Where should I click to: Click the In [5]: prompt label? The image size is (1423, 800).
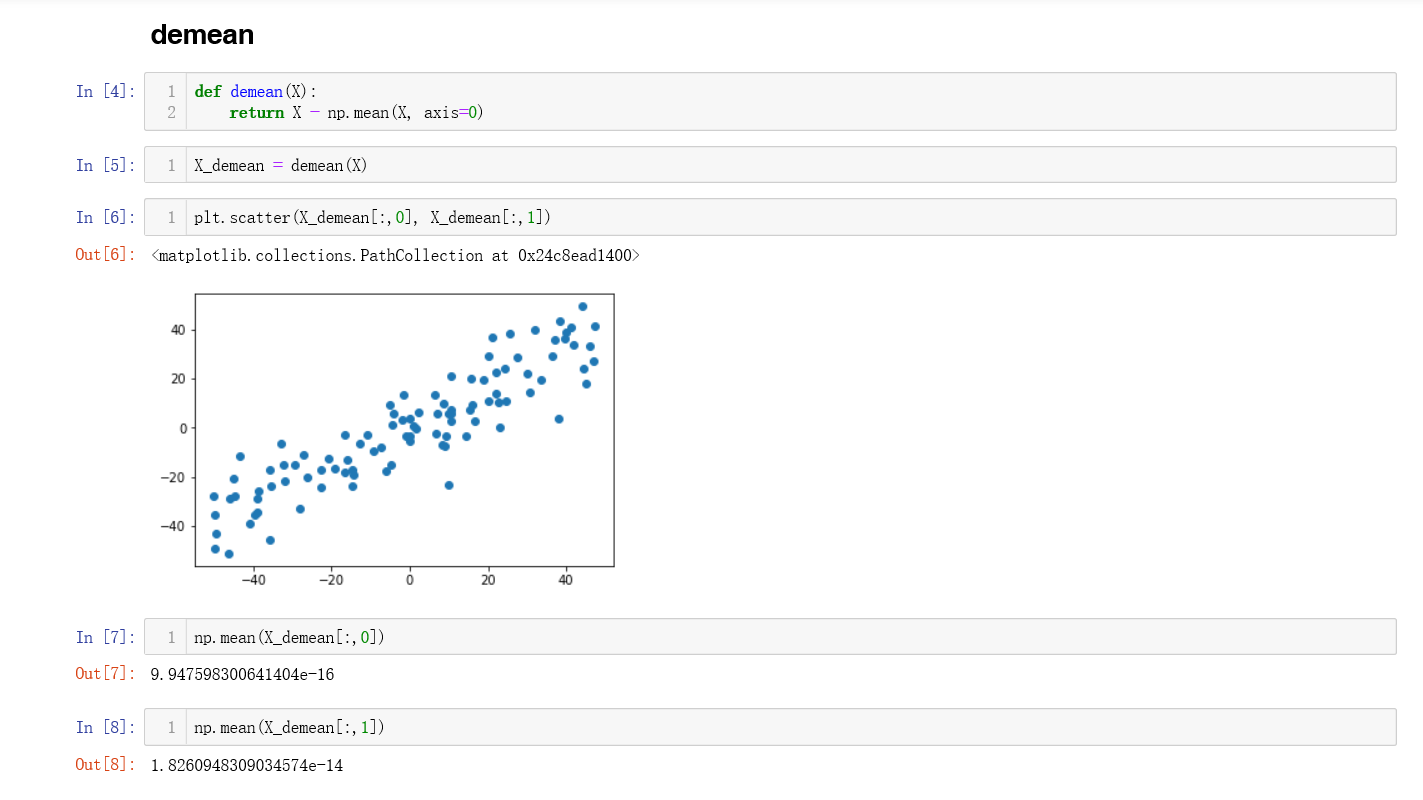coord(105,165)
